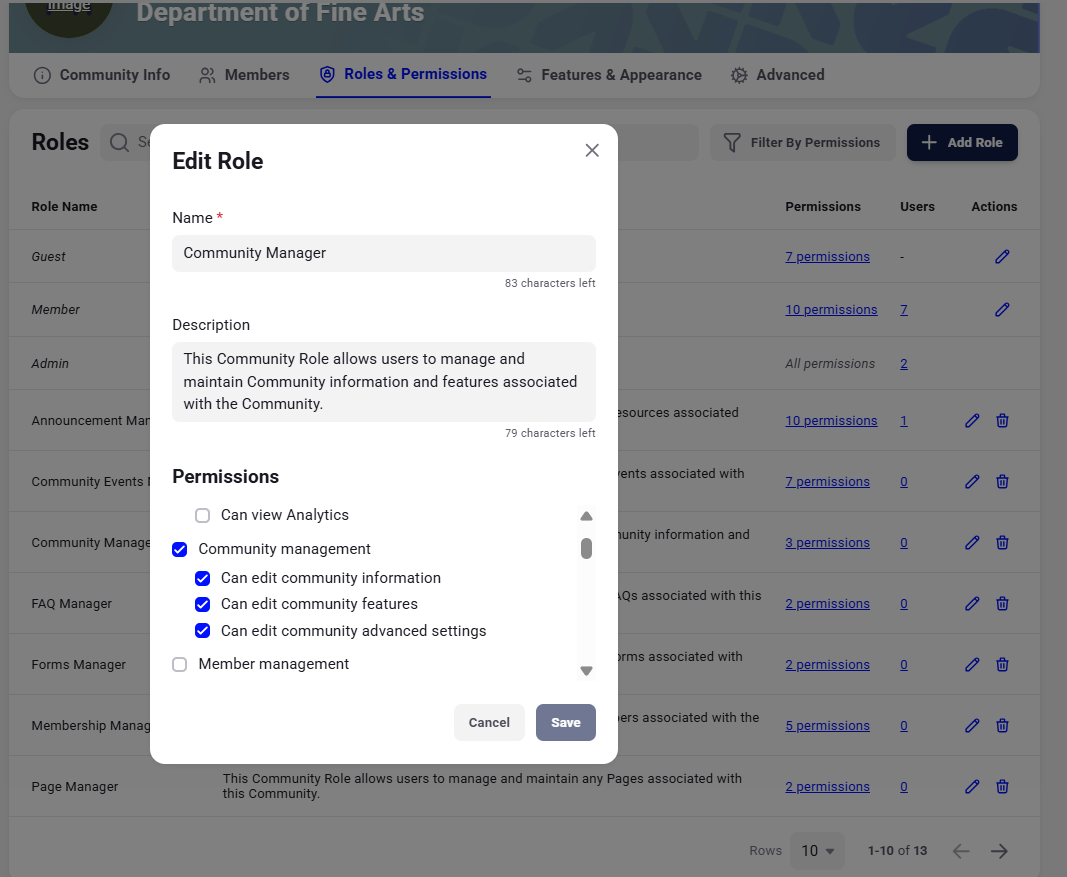
Task: Open the Filter By Permissions filter
Action: 802,142
